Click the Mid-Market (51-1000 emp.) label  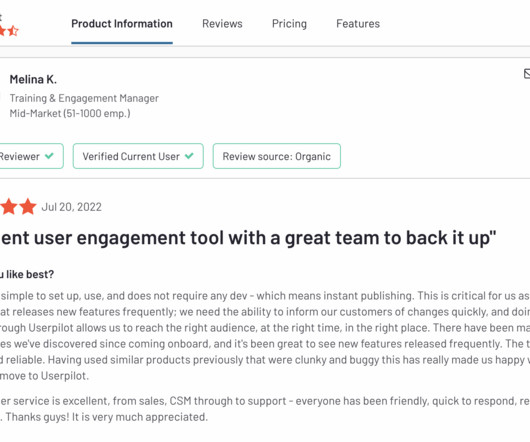[x=70, y=113]
